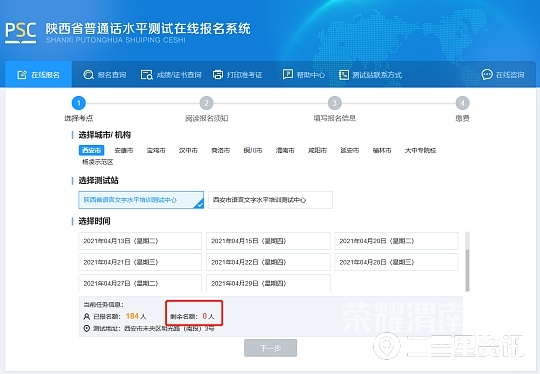
Task: Select the city 商洛市
Action: tap(220, 150)
